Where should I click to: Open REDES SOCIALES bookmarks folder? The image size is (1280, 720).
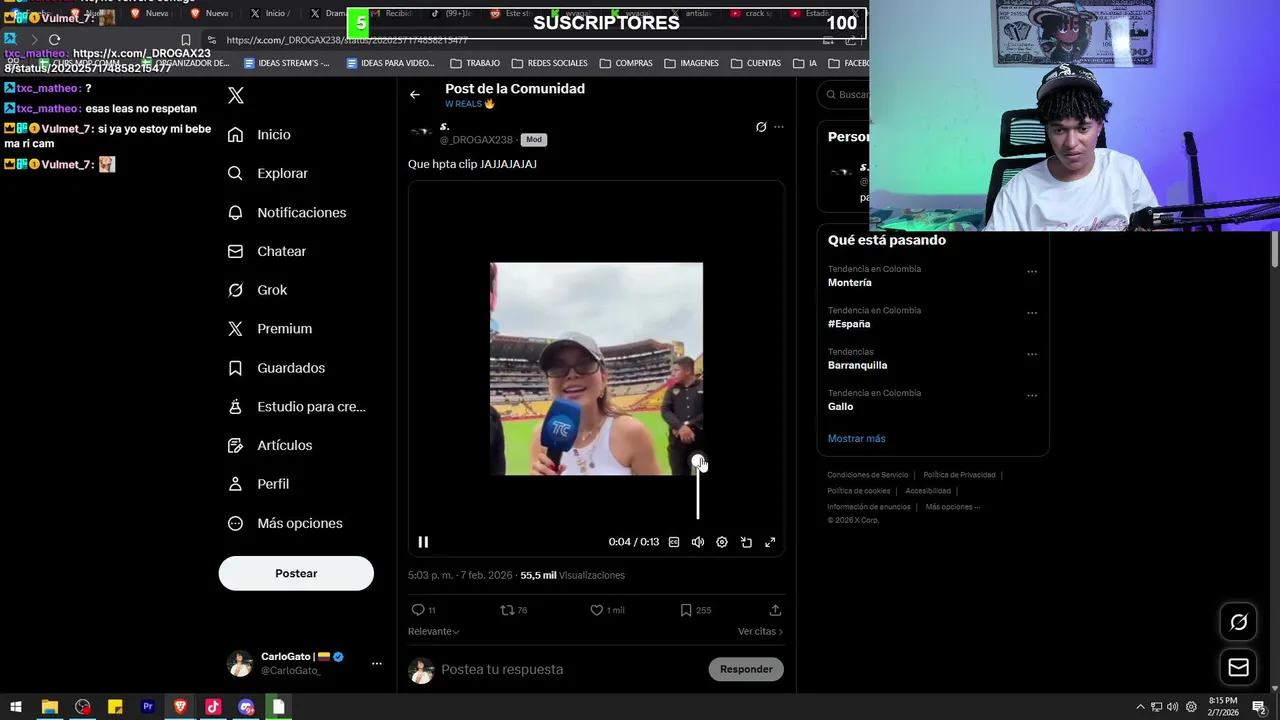click(549, 63)
